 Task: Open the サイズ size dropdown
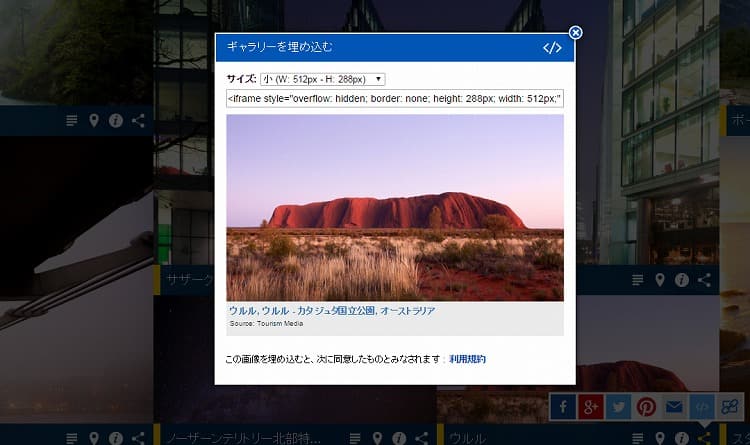(322, 79)
